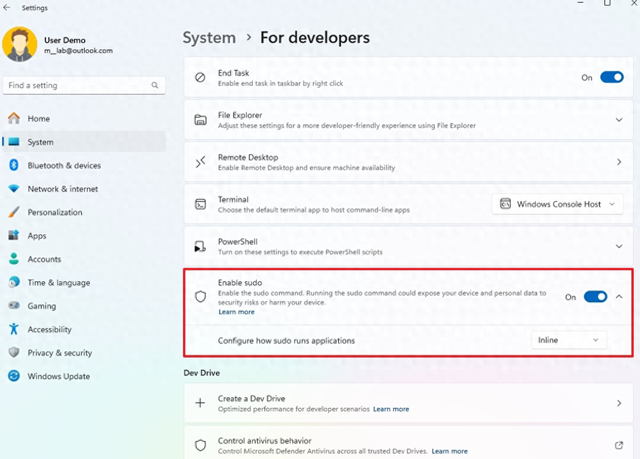Open the Inline sudo mode dropdown

(569, 340)
